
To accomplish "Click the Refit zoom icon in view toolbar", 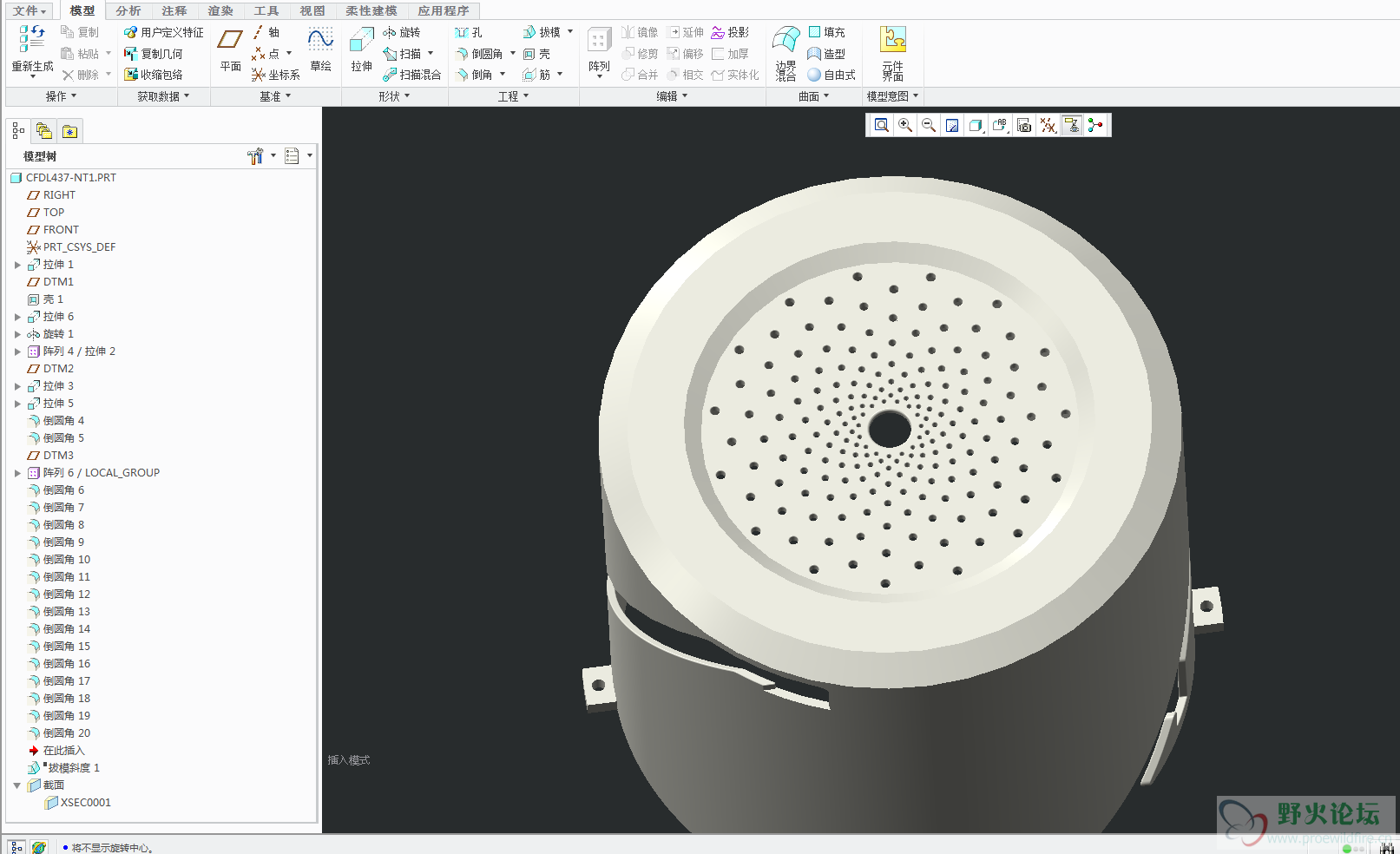I will click(x=881, y=126).
